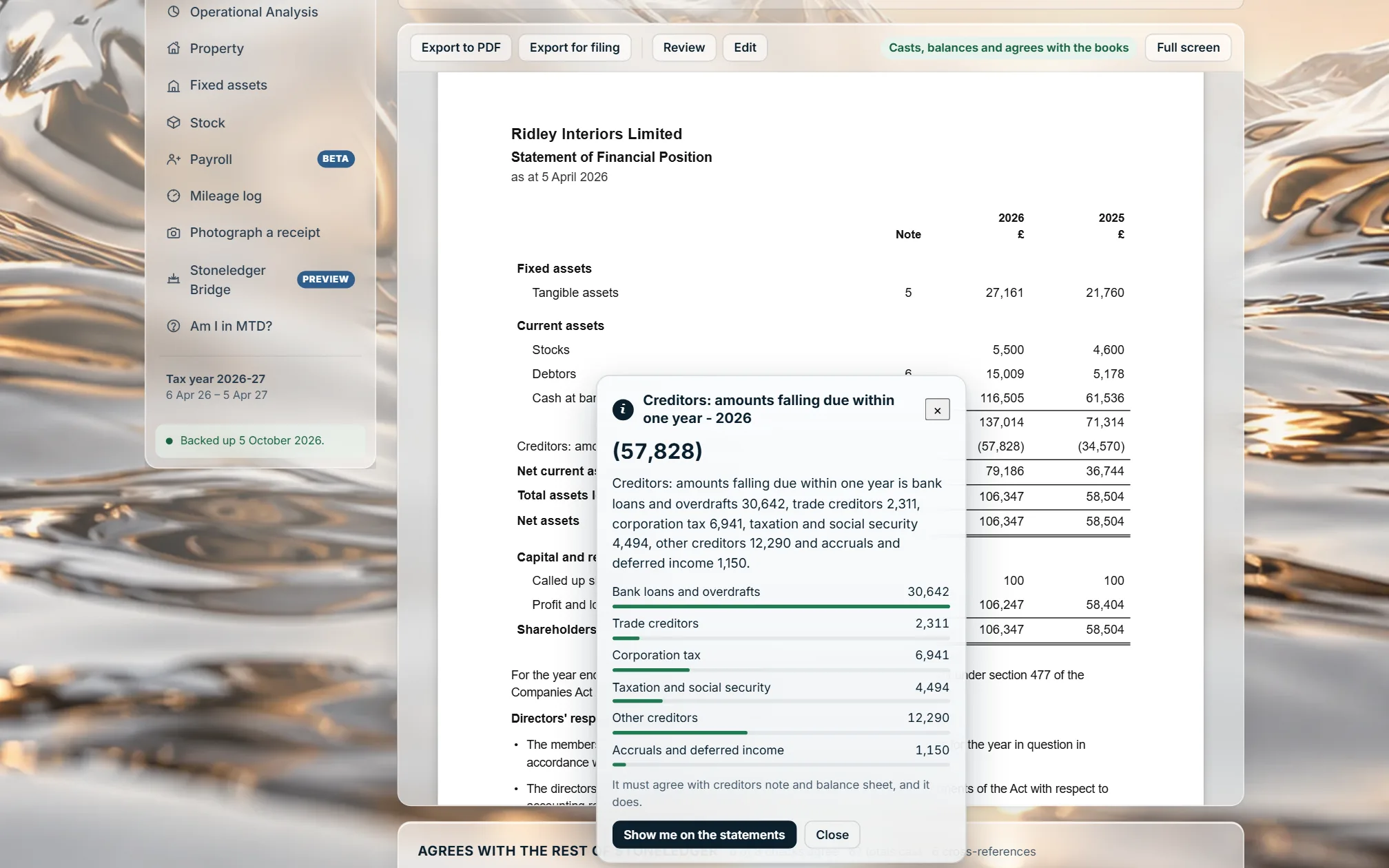Export the statement to PDF
This screenshot has height=868, width=1389.
(x=461, y=48)
